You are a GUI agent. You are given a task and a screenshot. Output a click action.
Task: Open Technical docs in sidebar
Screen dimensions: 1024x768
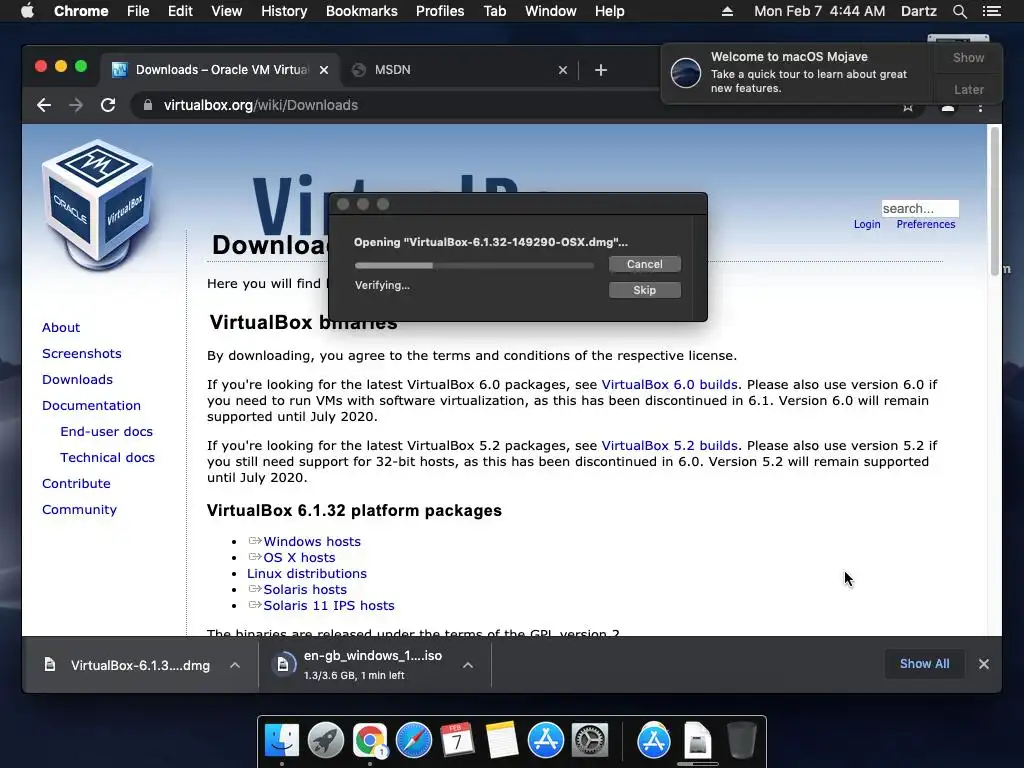107,458
